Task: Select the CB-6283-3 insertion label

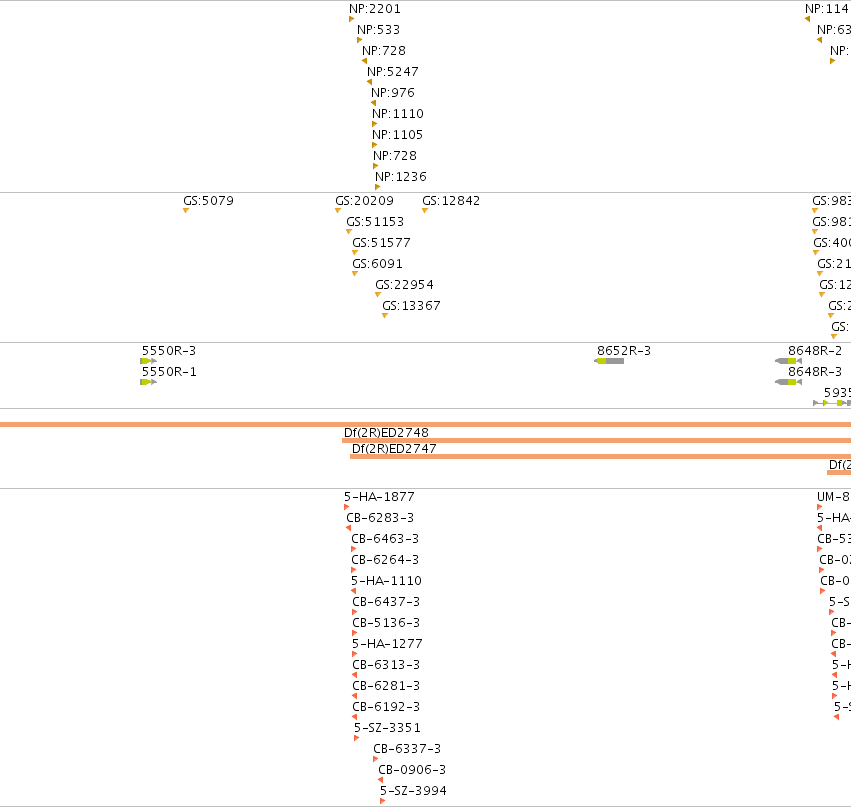Action: coord(380,518)
